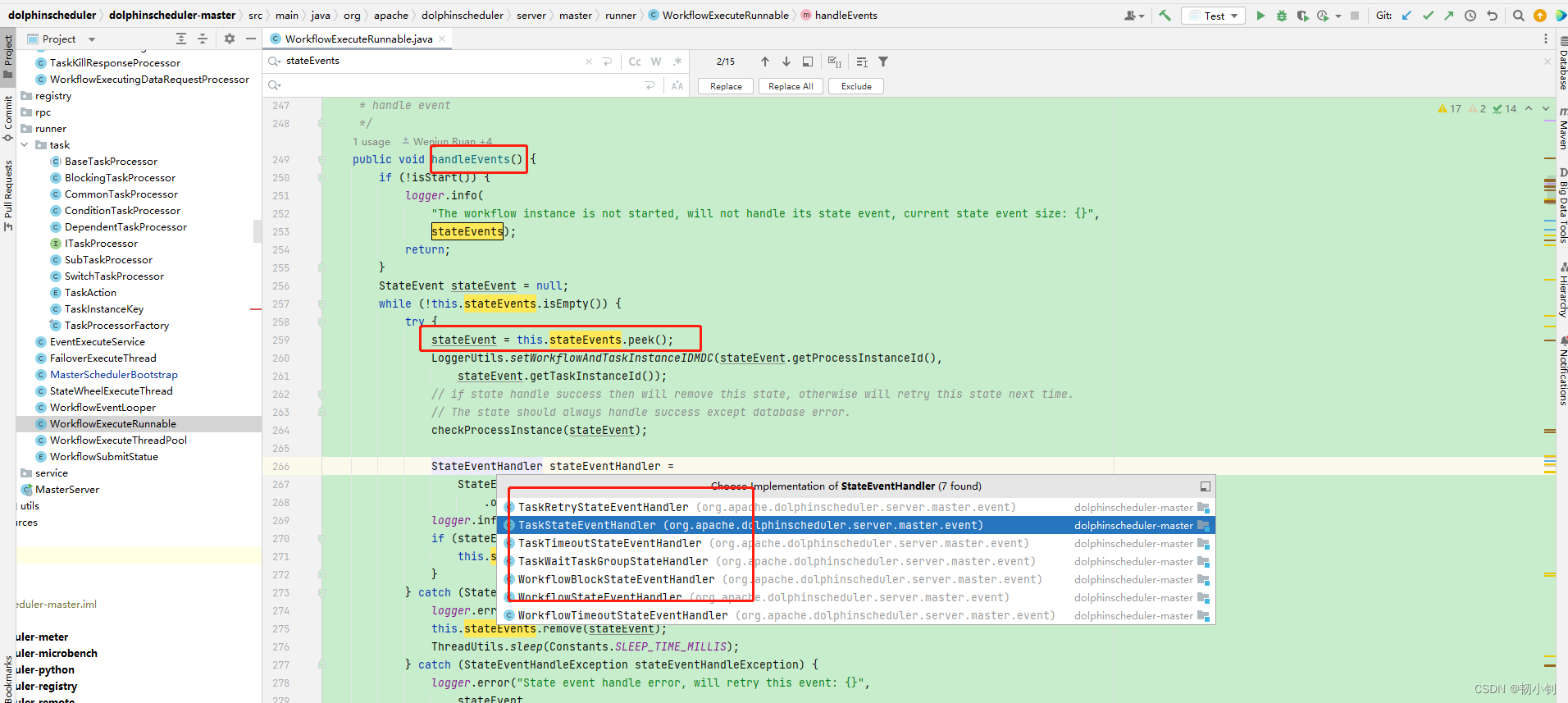Select TaskTimeoutStateEventHandler implementation
Image resolution: width=1568 pixels, height=703 pixels.
(x=856, y=544)
